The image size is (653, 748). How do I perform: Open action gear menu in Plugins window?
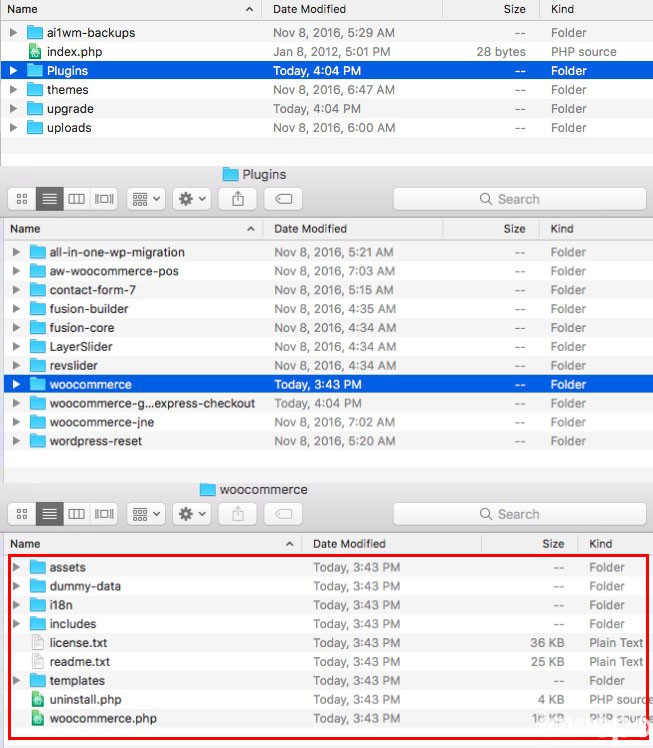(x=192, y=199)
